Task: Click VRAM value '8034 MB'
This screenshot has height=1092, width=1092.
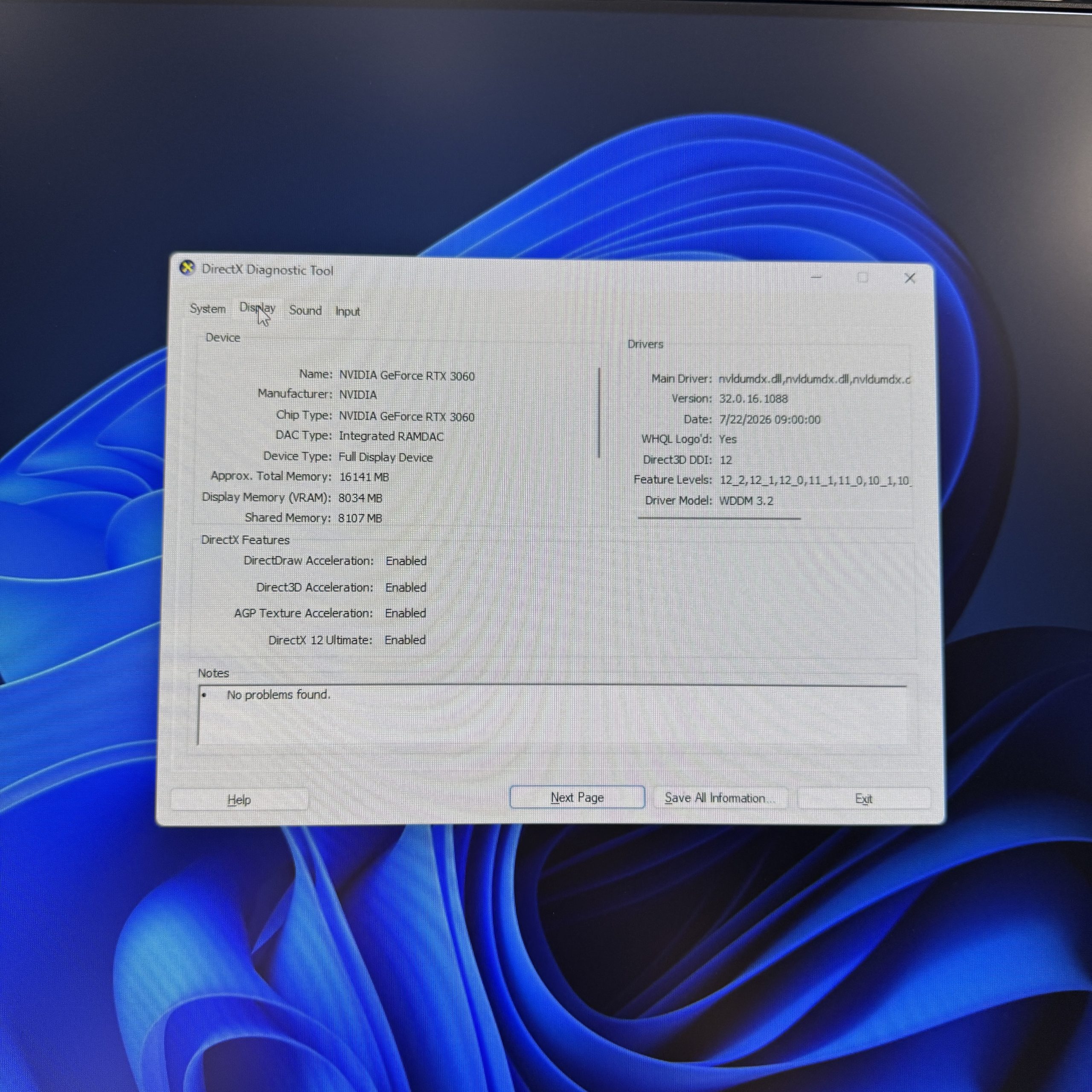Action: [360, 498]
